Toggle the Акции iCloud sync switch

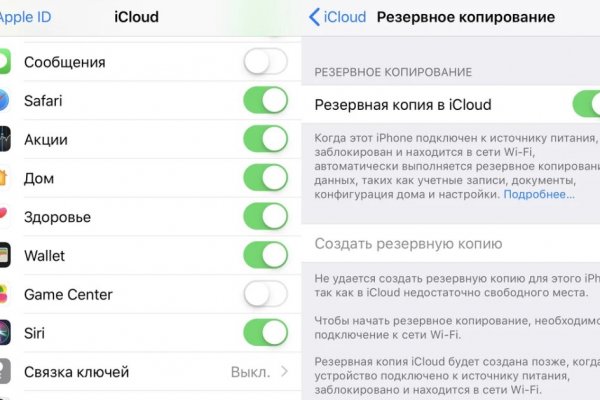click(265, 139)
